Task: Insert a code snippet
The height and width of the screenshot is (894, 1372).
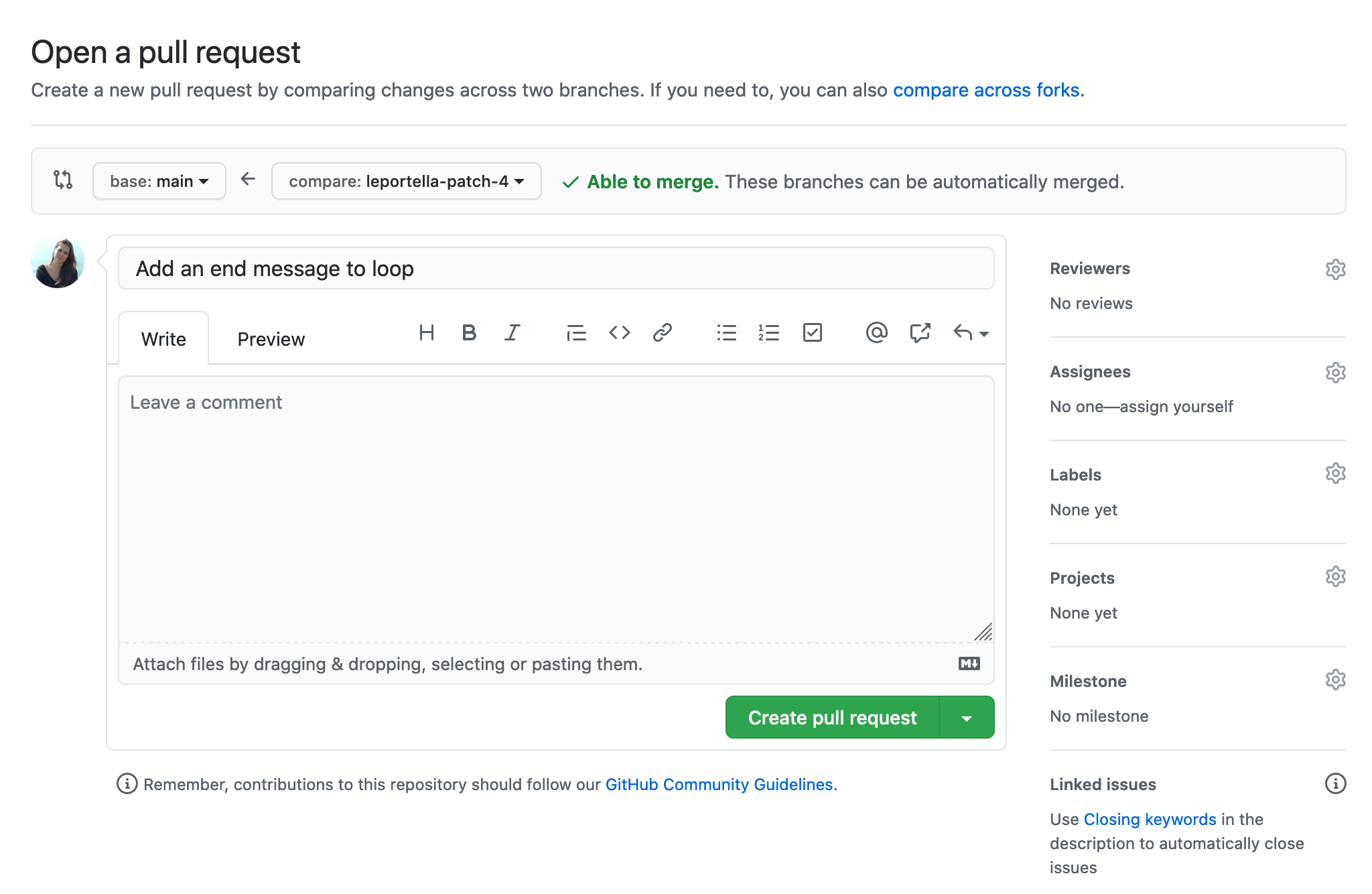Action: 619,332
